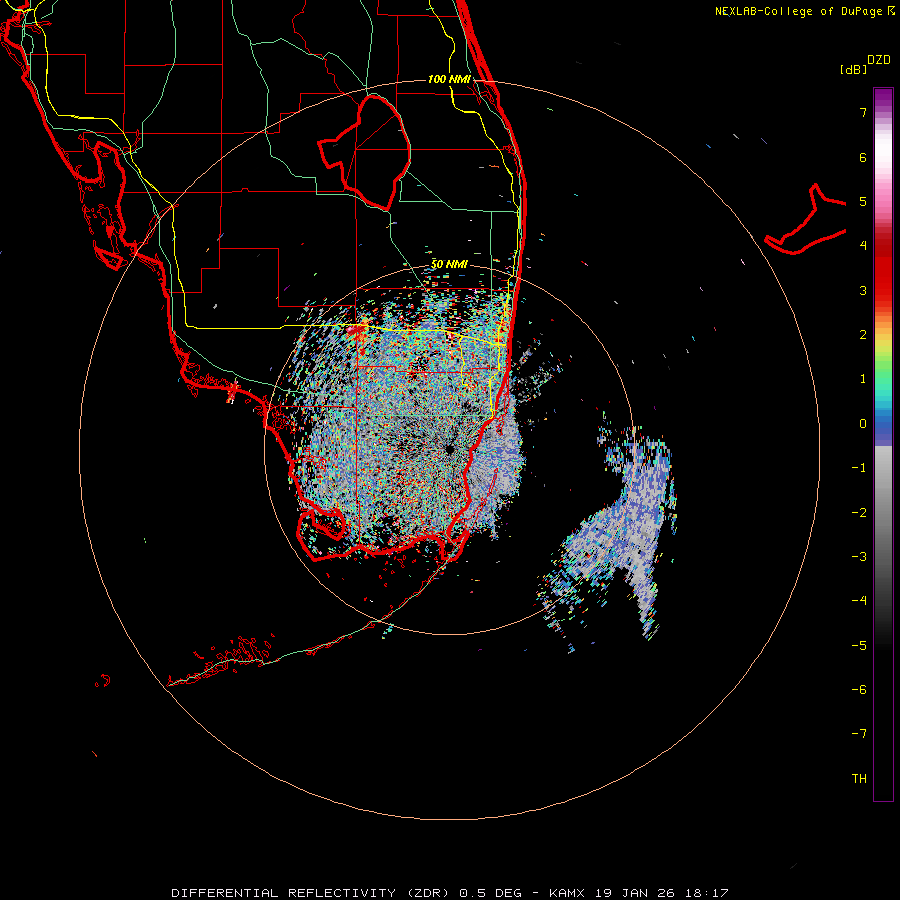Image resolution: width=900 pixels, height=900 pixels.
Task: Select the 4 tick label on the scale
Action: coord(863,246)
